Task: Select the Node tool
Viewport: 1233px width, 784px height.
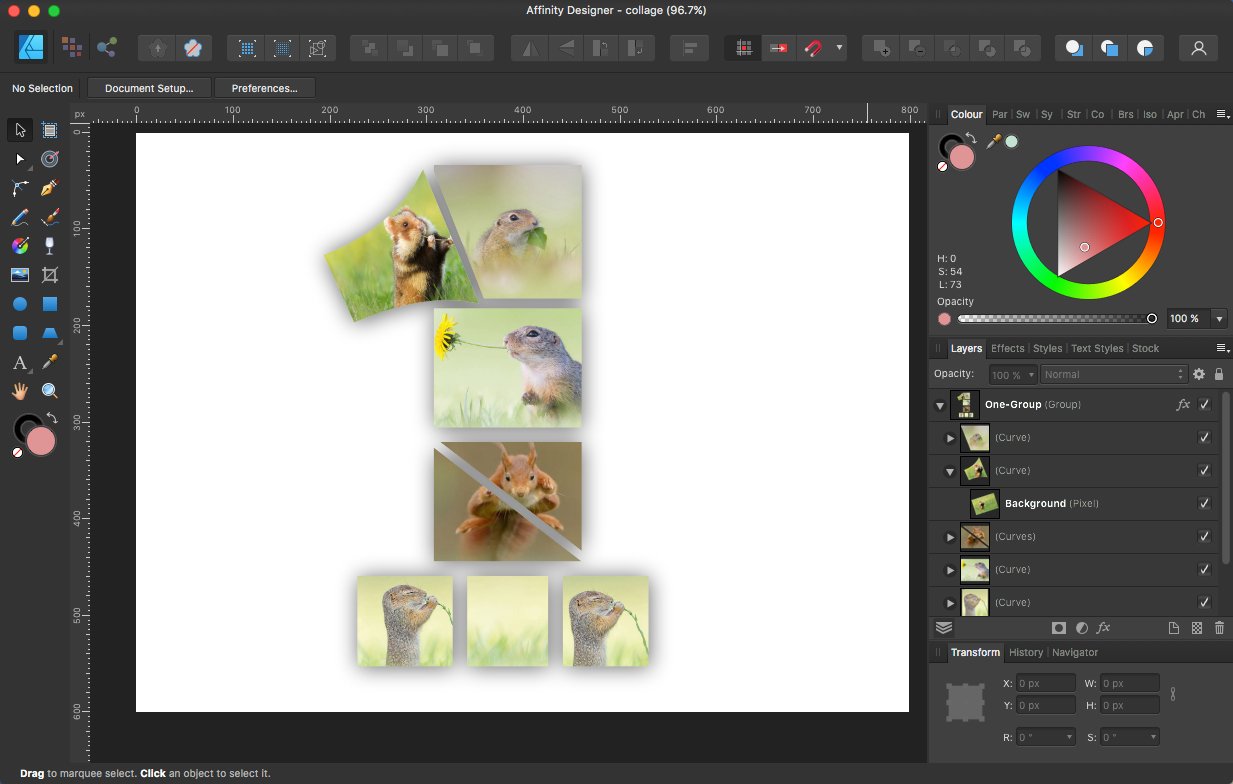Action: (19, 158)
